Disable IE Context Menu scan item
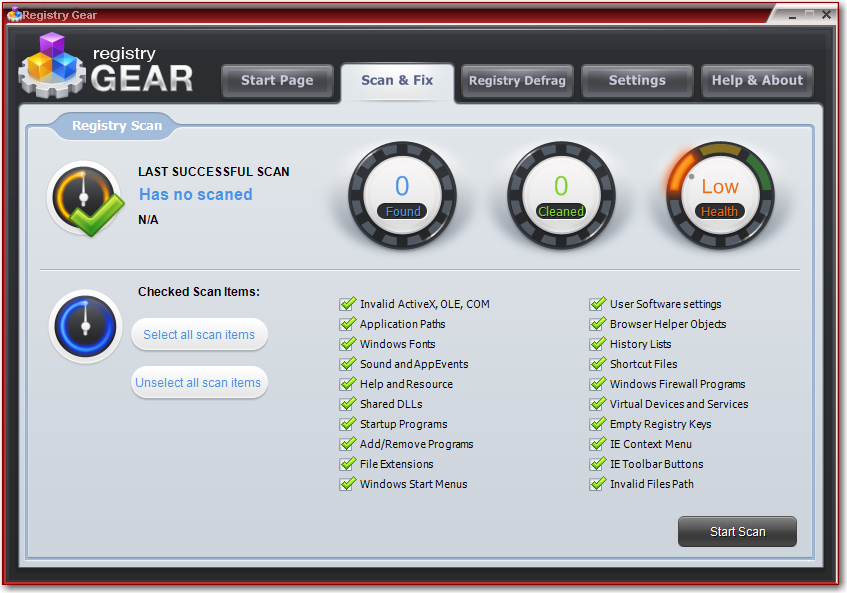847x593 pixels. [x=598, y=444]
